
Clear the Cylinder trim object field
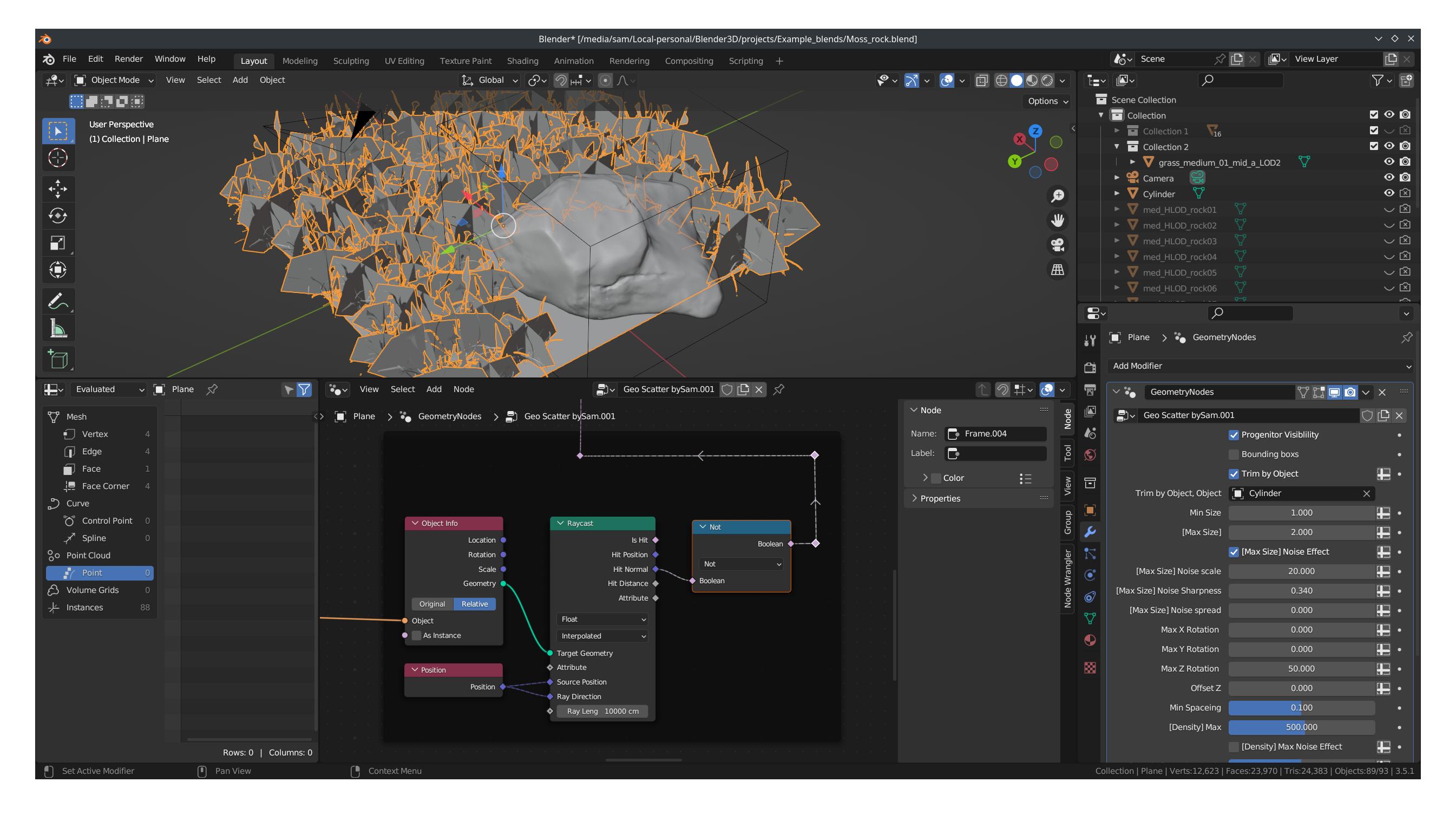point(1366,493)
